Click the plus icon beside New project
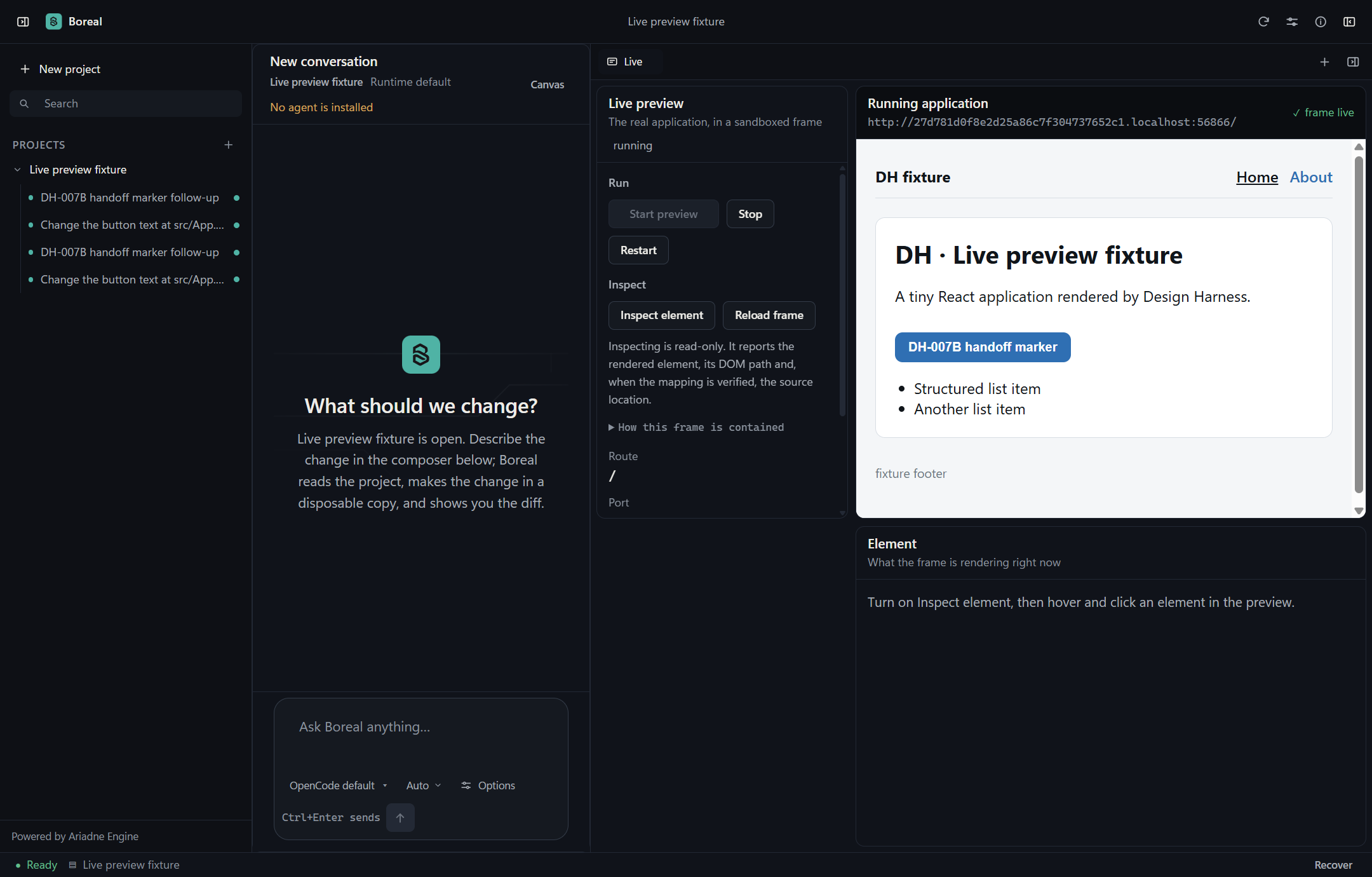Viewport: 1372px width, 877px height. tap(25, 69)
